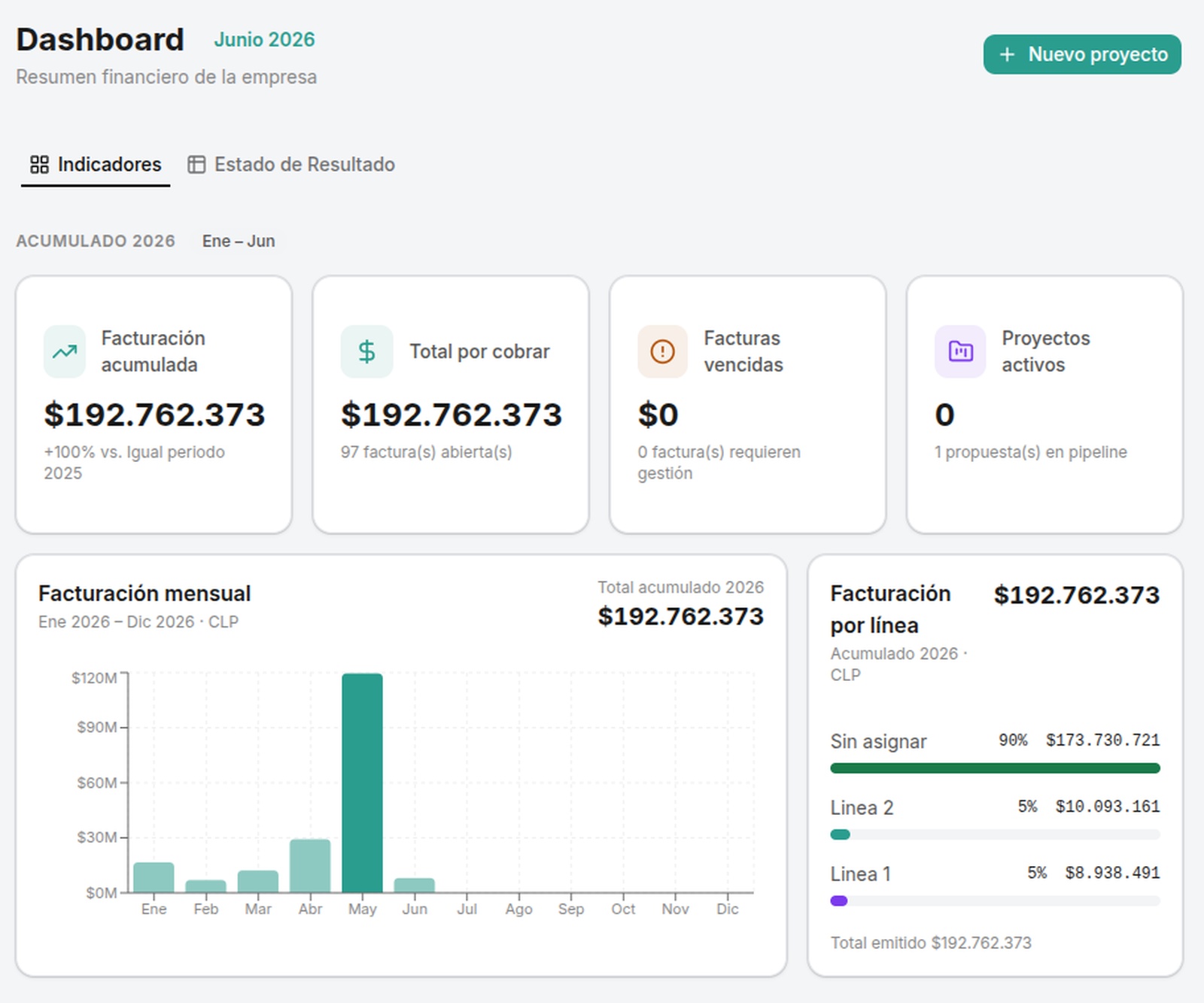Click the May bar in the monthly chart
Image resolution: width=1204 pixels, height=1003 pixels.
pyautogui.click(x=362, y=783)
